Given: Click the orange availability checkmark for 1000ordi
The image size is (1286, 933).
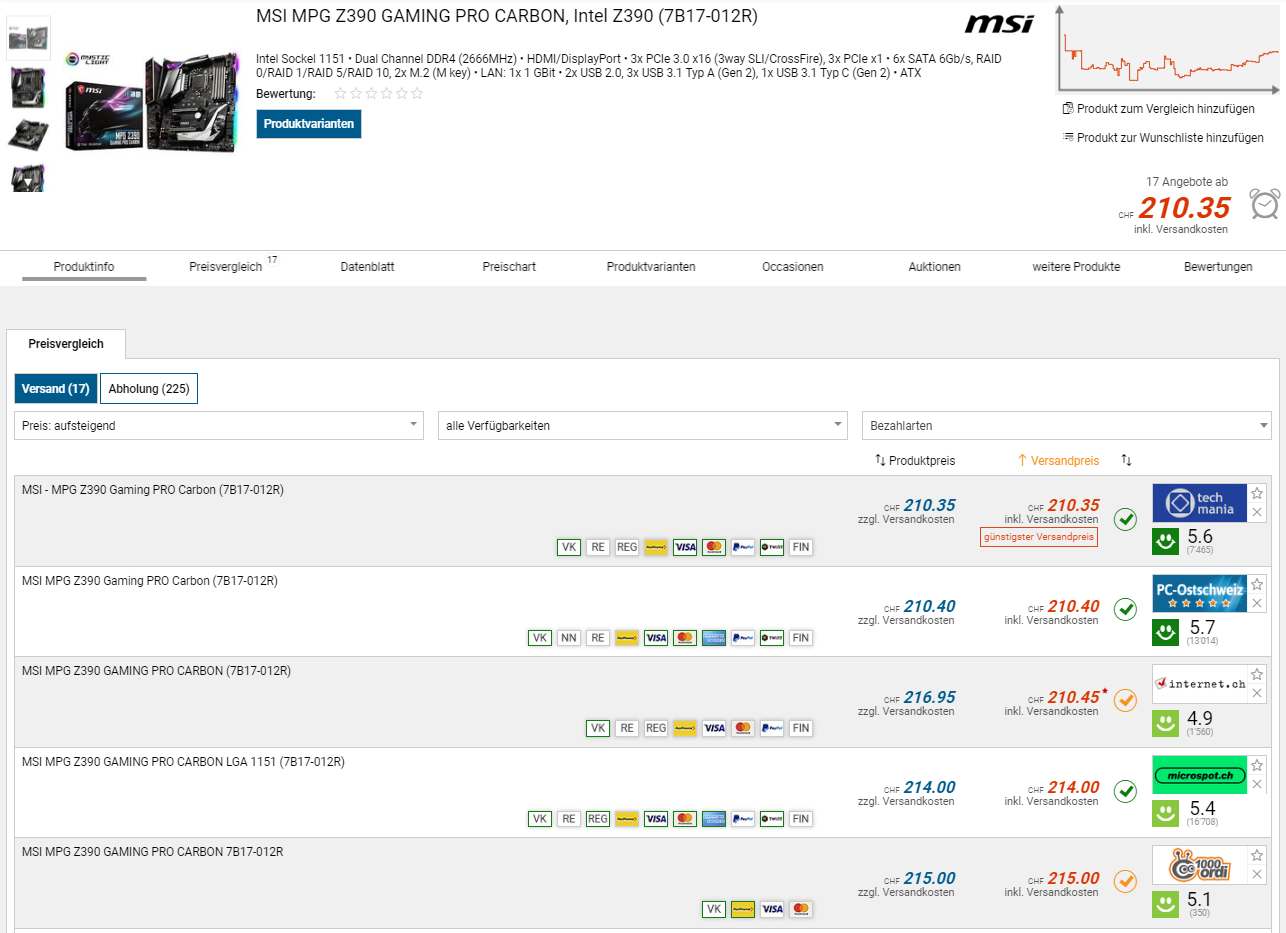Looking at the screenshot, I should click(x=1125, y=881).
